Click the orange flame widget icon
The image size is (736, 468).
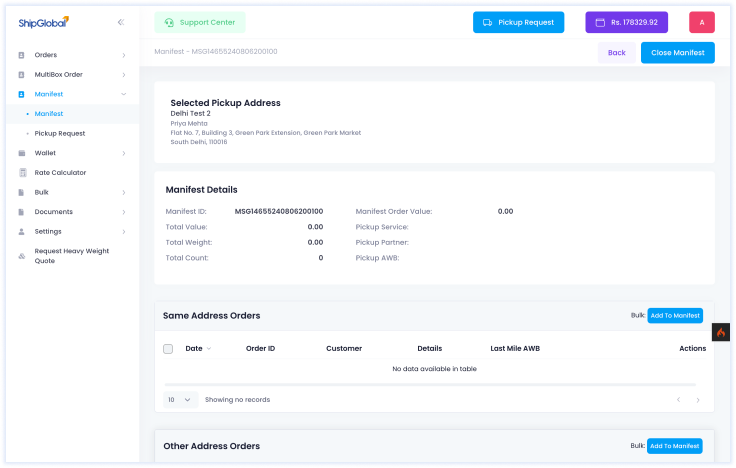pos(722,332)
